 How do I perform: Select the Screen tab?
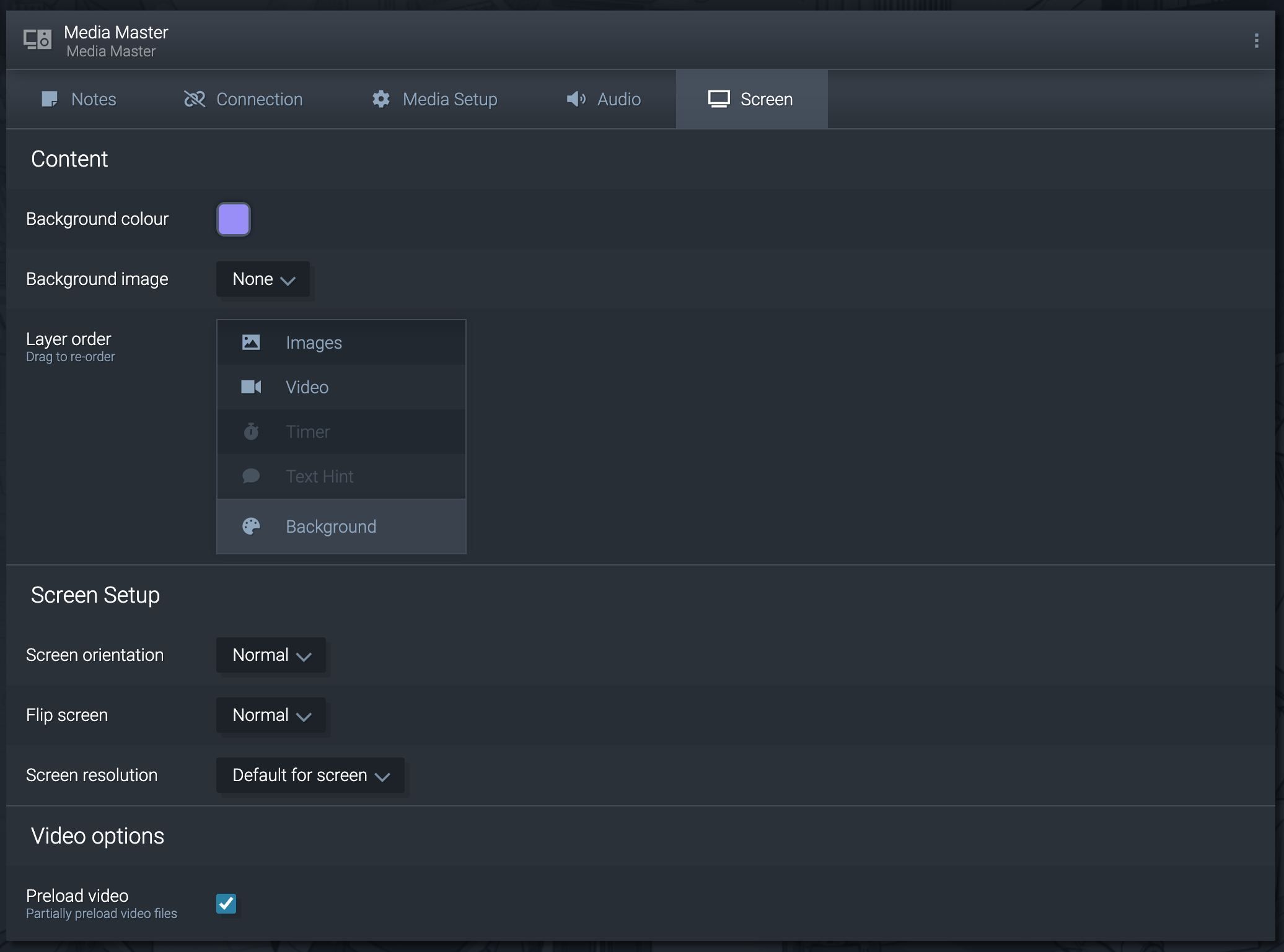pos(752,99)
